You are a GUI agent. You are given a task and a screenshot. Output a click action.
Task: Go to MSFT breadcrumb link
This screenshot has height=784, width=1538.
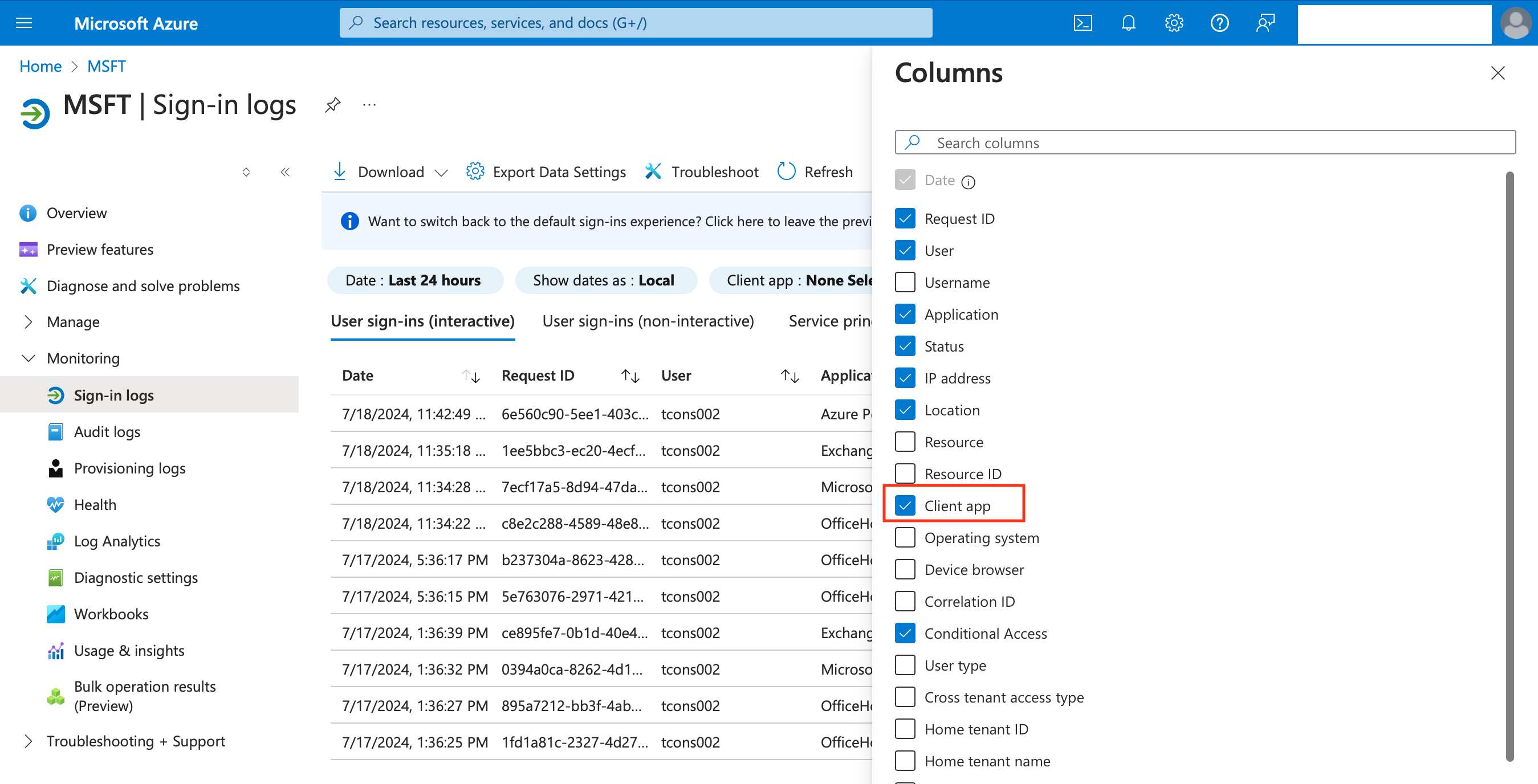(x=106, y=66)
